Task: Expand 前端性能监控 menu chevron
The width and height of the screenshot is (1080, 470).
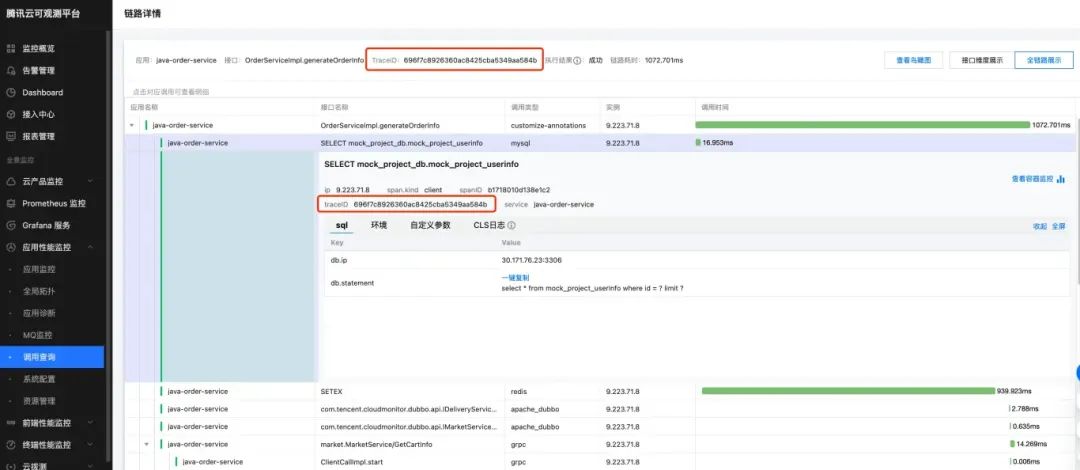Action: click(90, 422)
